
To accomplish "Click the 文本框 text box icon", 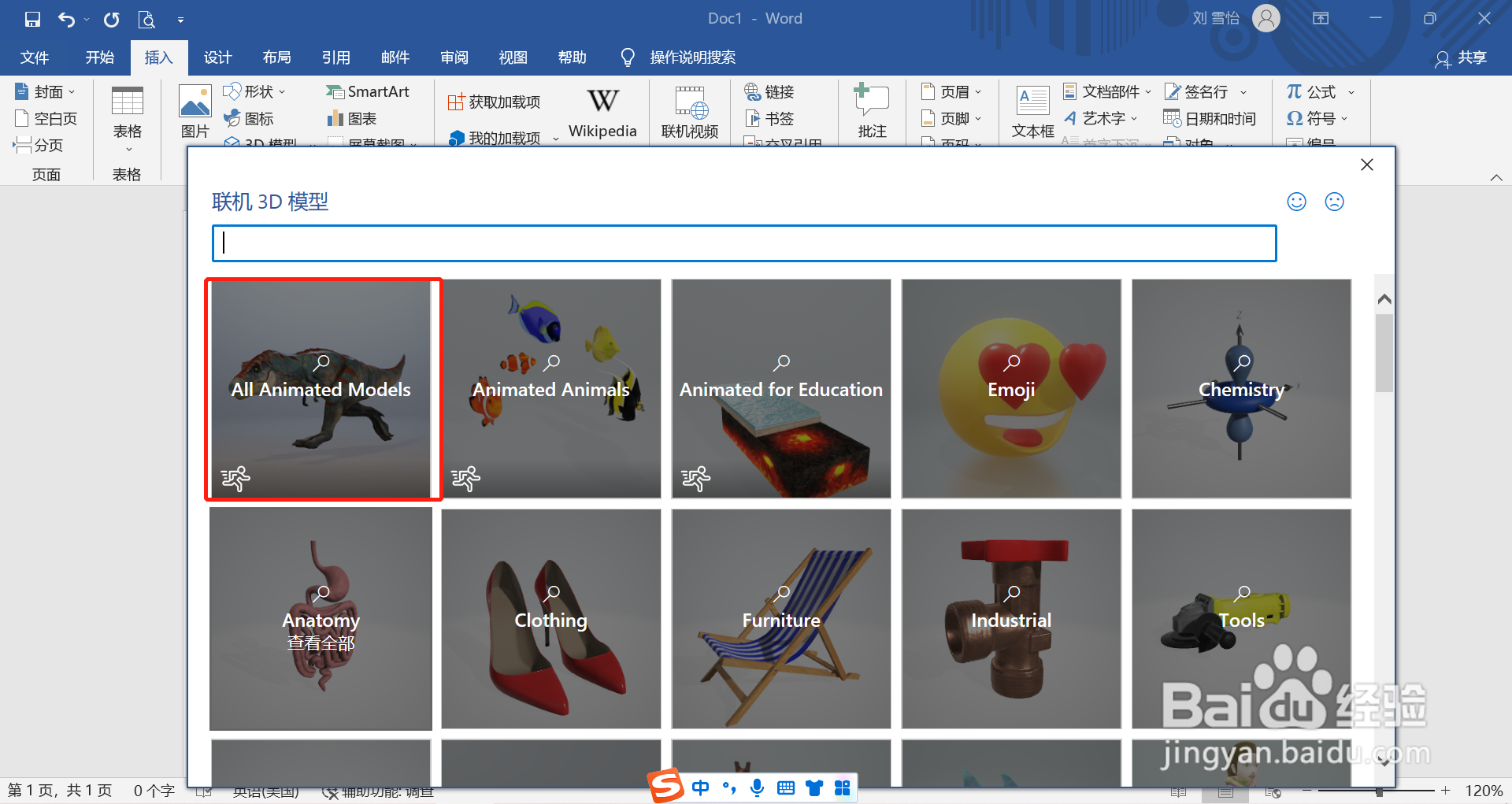I will (x=1032, y=113).
